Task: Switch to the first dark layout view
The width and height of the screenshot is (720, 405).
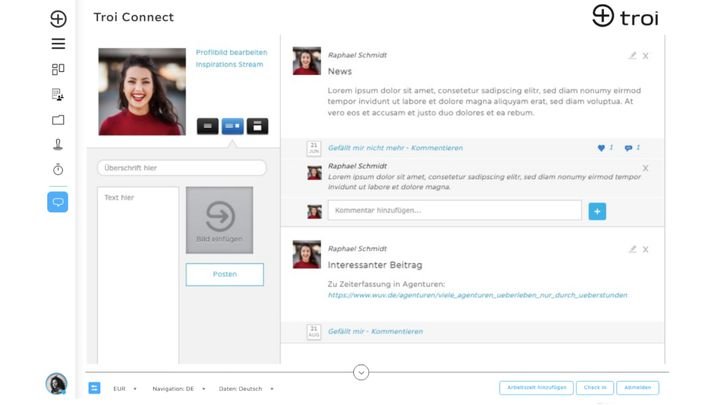Action: [208, 126]
